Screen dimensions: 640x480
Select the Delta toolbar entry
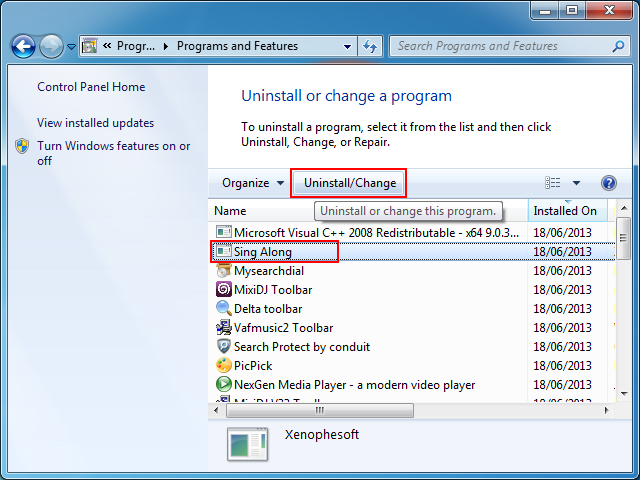pyautogui.click(x=412, y=309)
